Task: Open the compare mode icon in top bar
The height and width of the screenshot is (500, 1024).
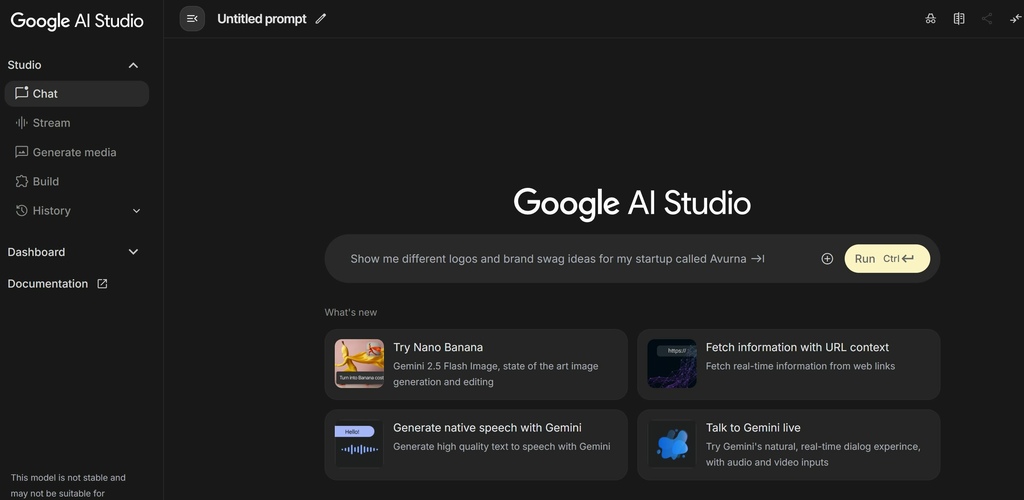Action: pos(959,19)
